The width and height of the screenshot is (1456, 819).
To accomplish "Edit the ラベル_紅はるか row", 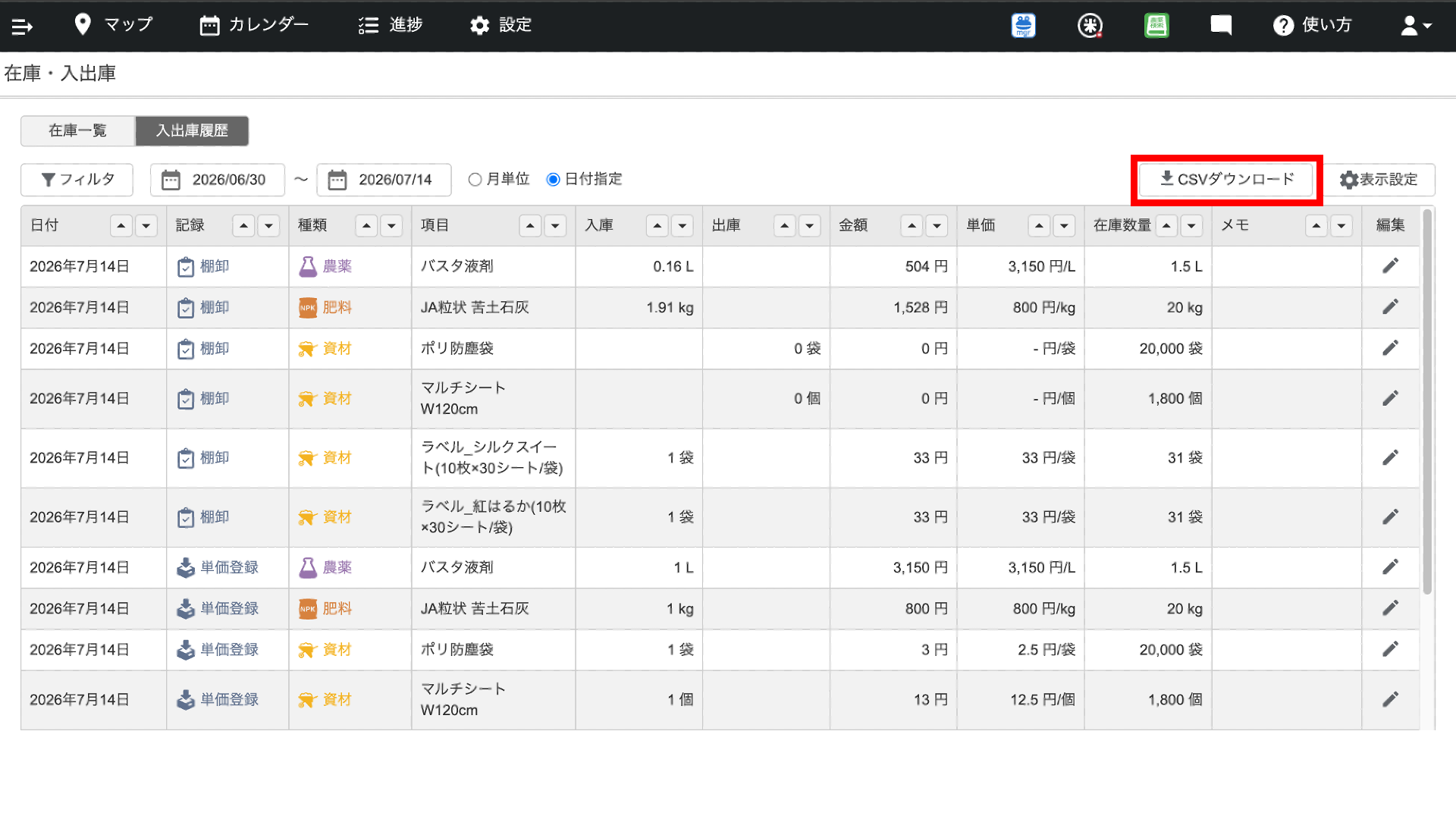I will (1390, 516).
